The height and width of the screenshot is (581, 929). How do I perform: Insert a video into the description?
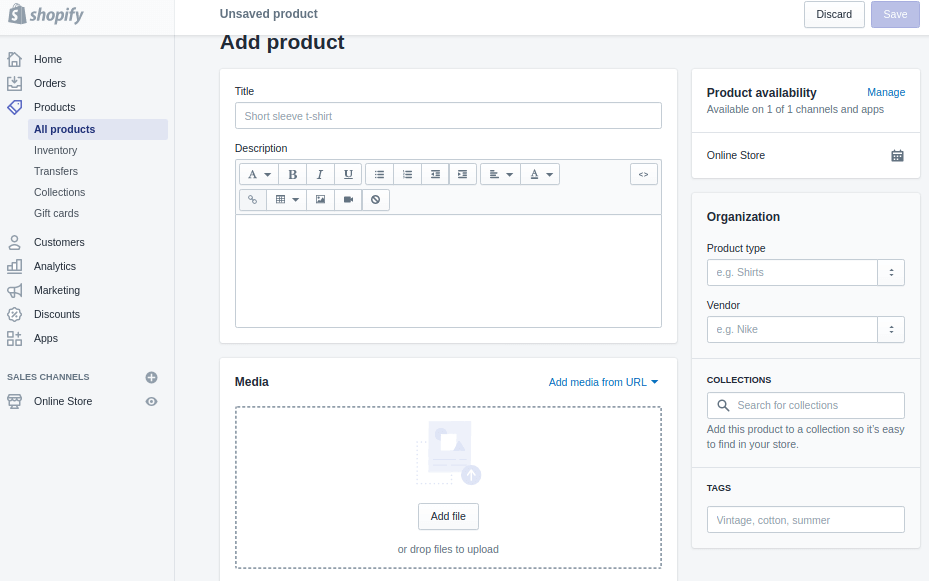pyautogui.click(x=347, y=199)
